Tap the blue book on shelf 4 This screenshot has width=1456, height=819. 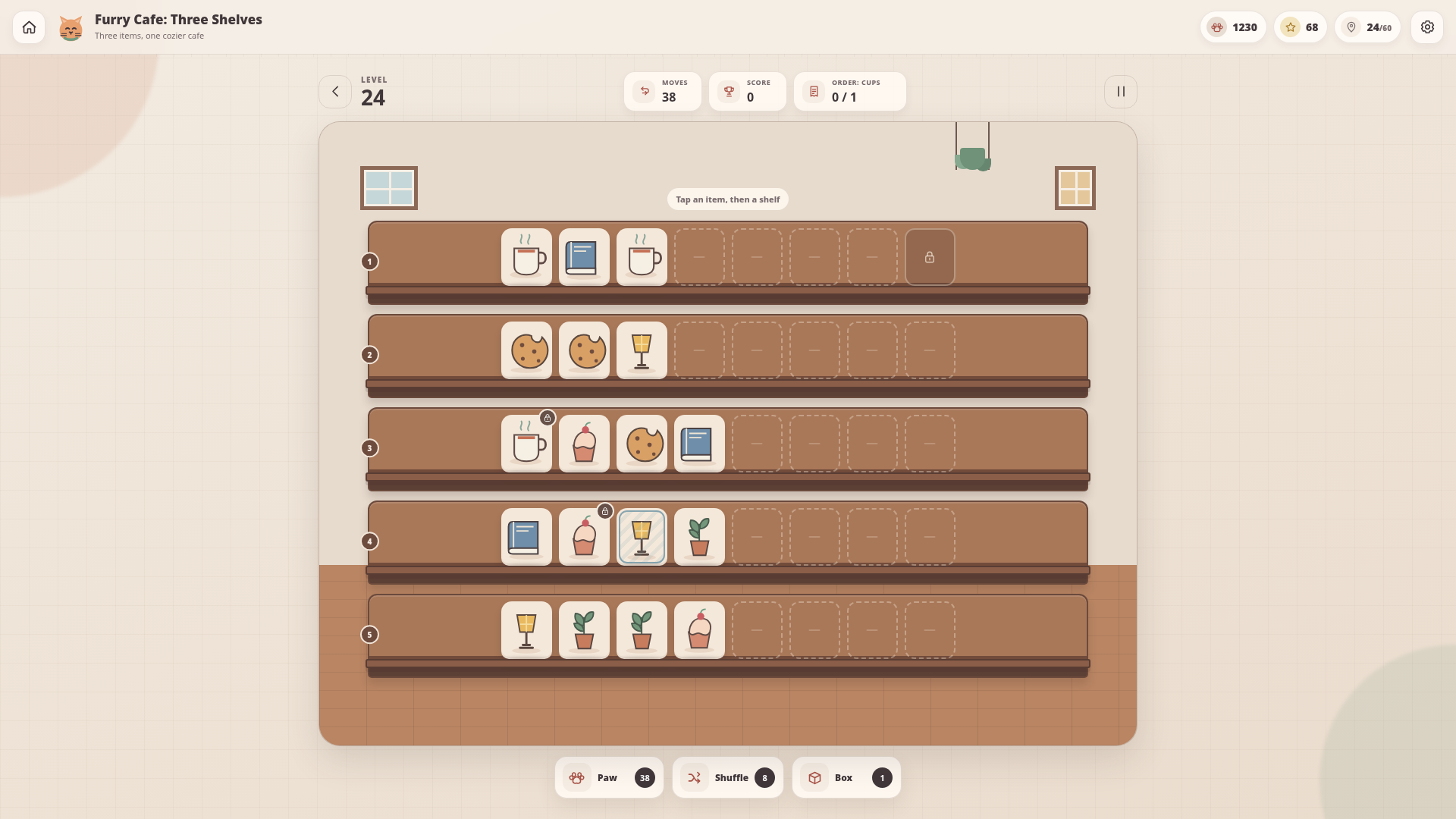coord(526,537)
